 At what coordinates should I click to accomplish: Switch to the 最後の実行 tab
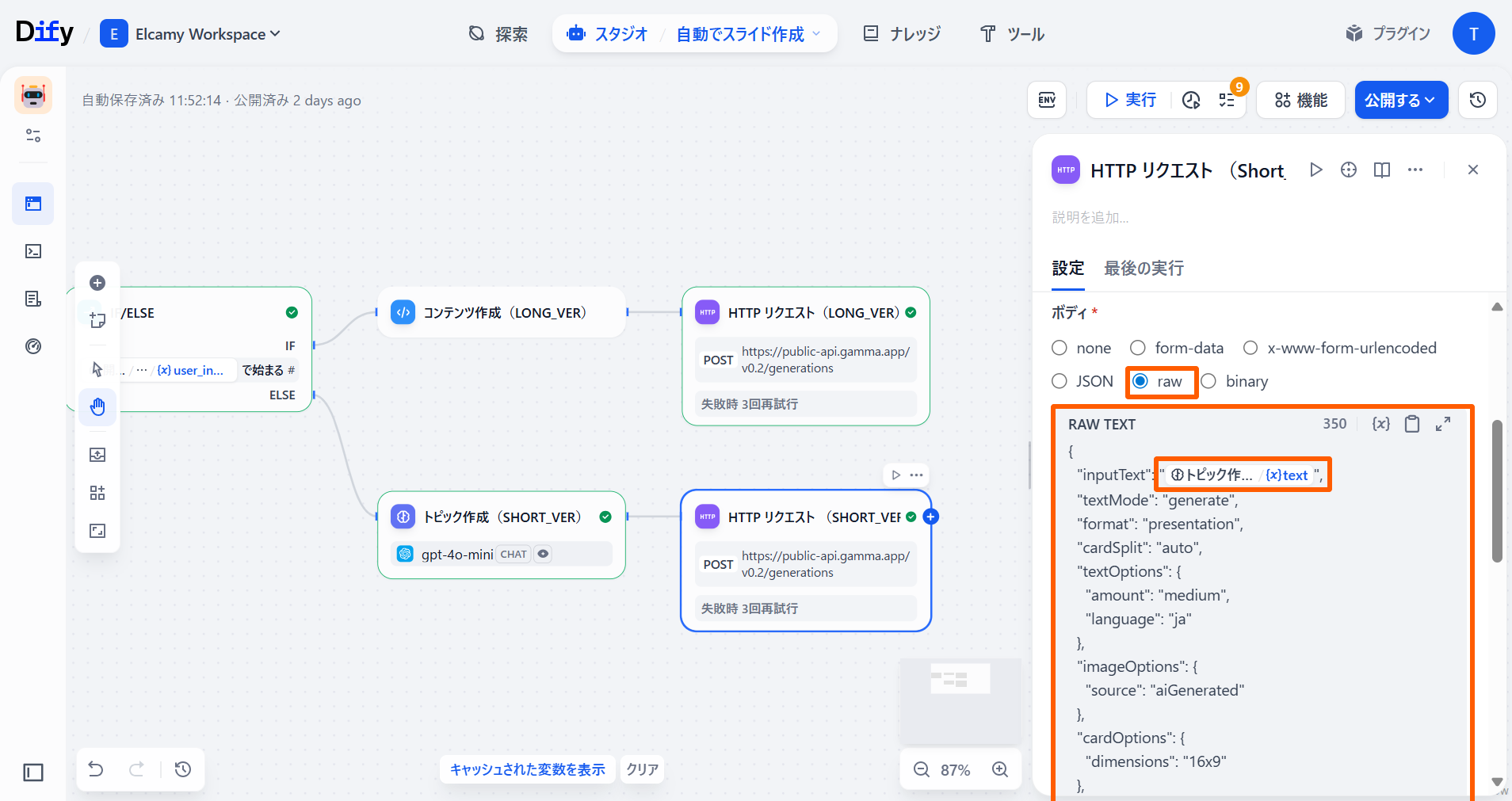[1144, 269]
